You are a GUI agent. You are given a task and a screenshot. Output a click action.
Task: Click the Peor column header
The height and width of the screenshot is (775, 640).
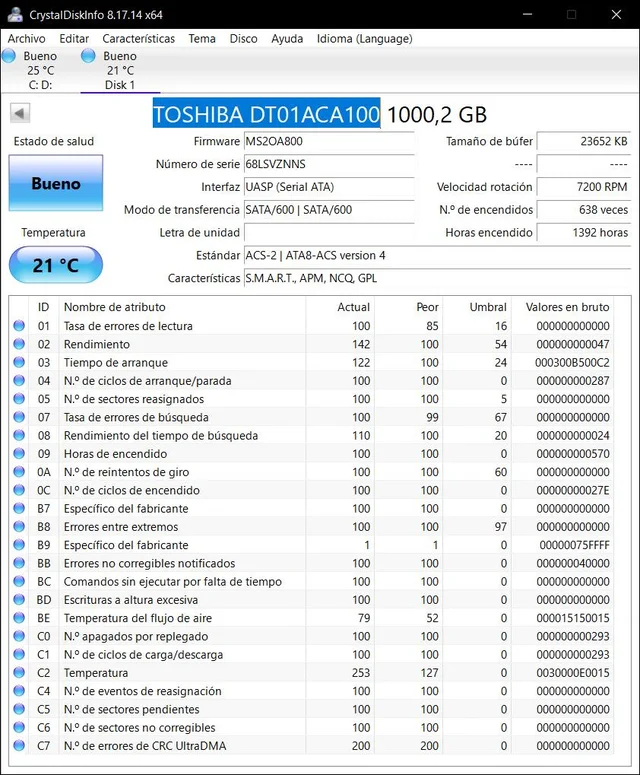[409, 307]
